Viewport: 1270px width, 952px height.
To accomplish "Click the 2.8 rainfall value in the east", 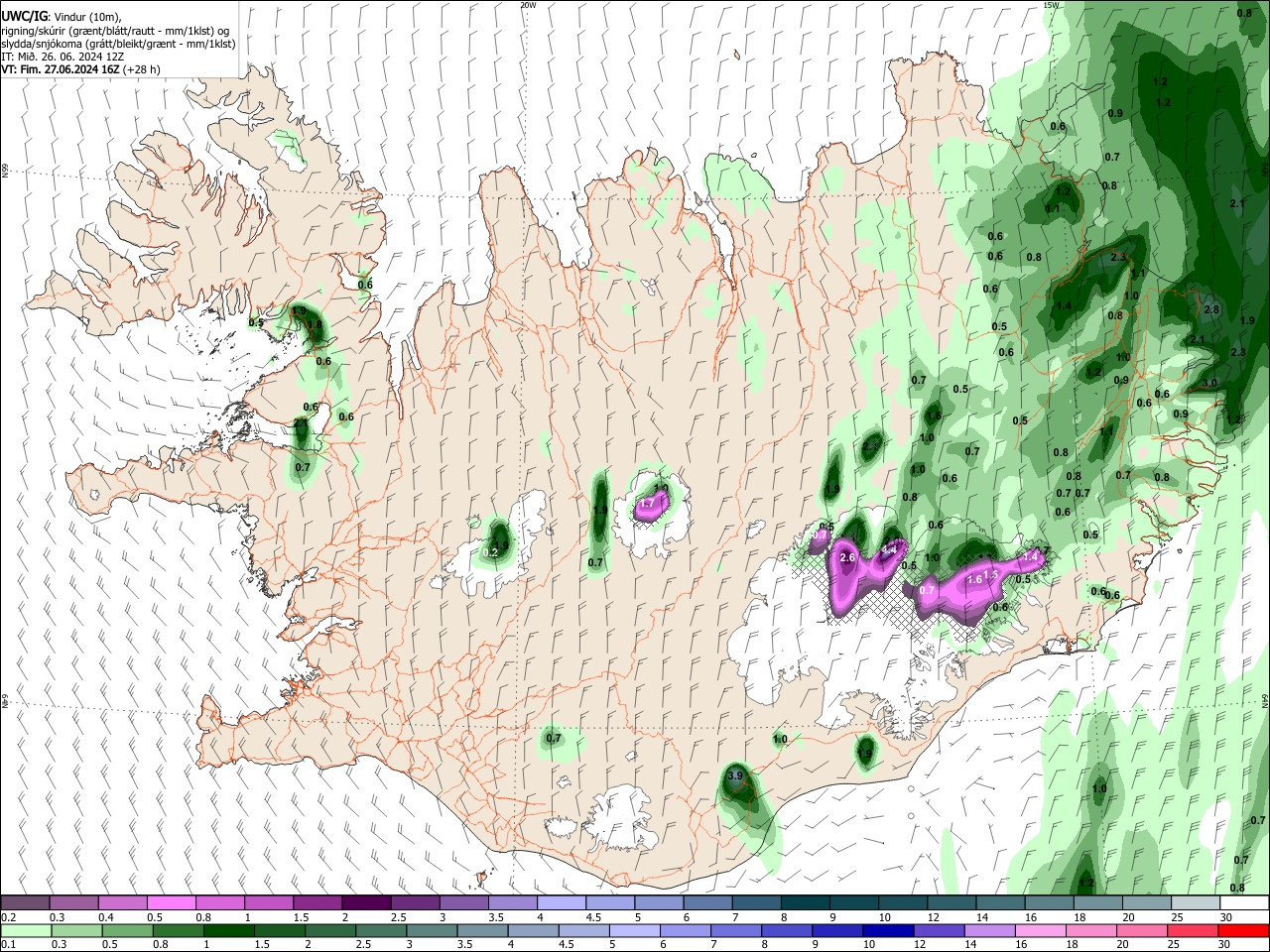I will tap(1210, 309).
